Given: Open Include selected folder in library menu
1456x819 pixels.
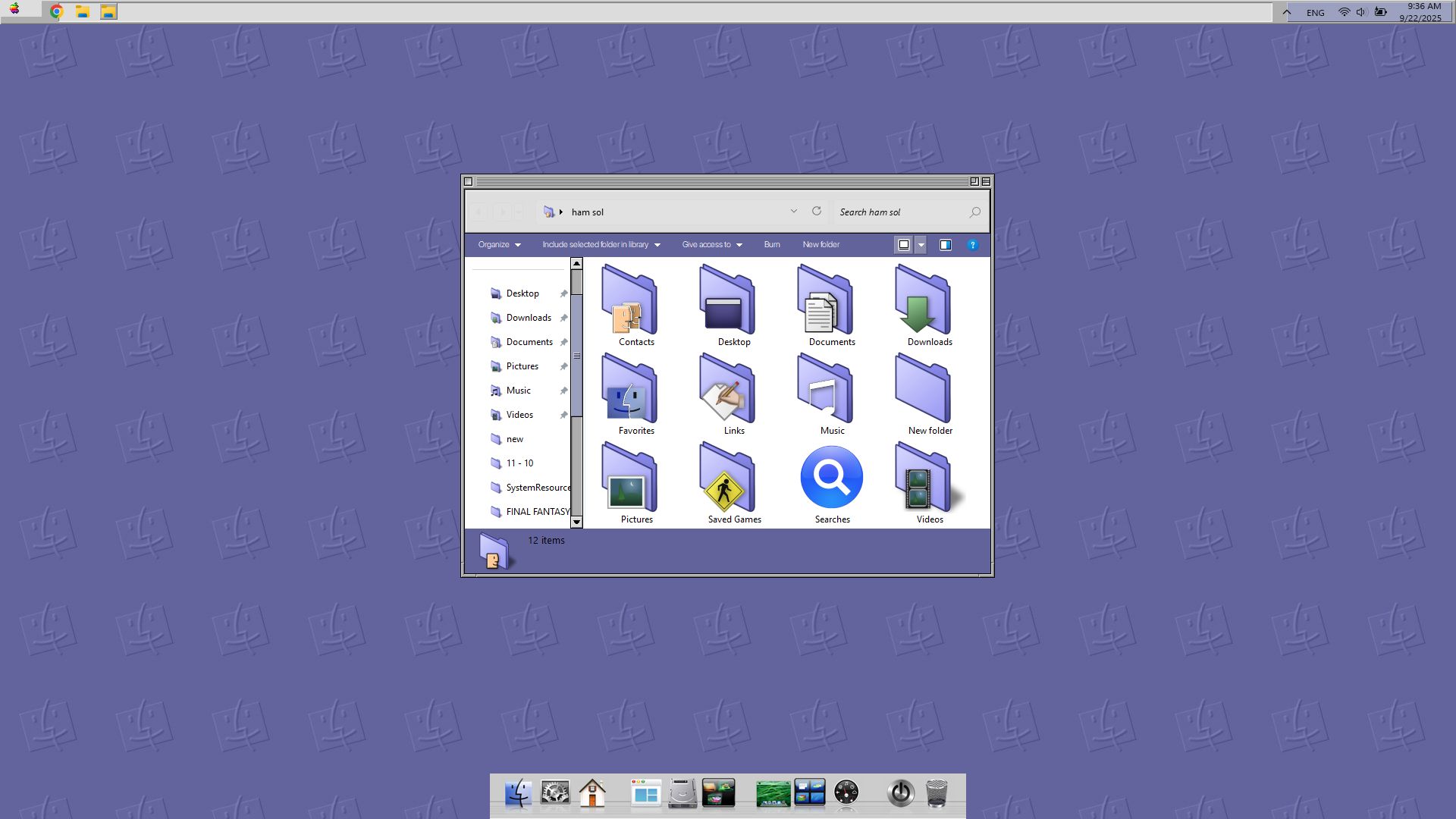Looking at the screenshot, I should click(x=601, y=245).
